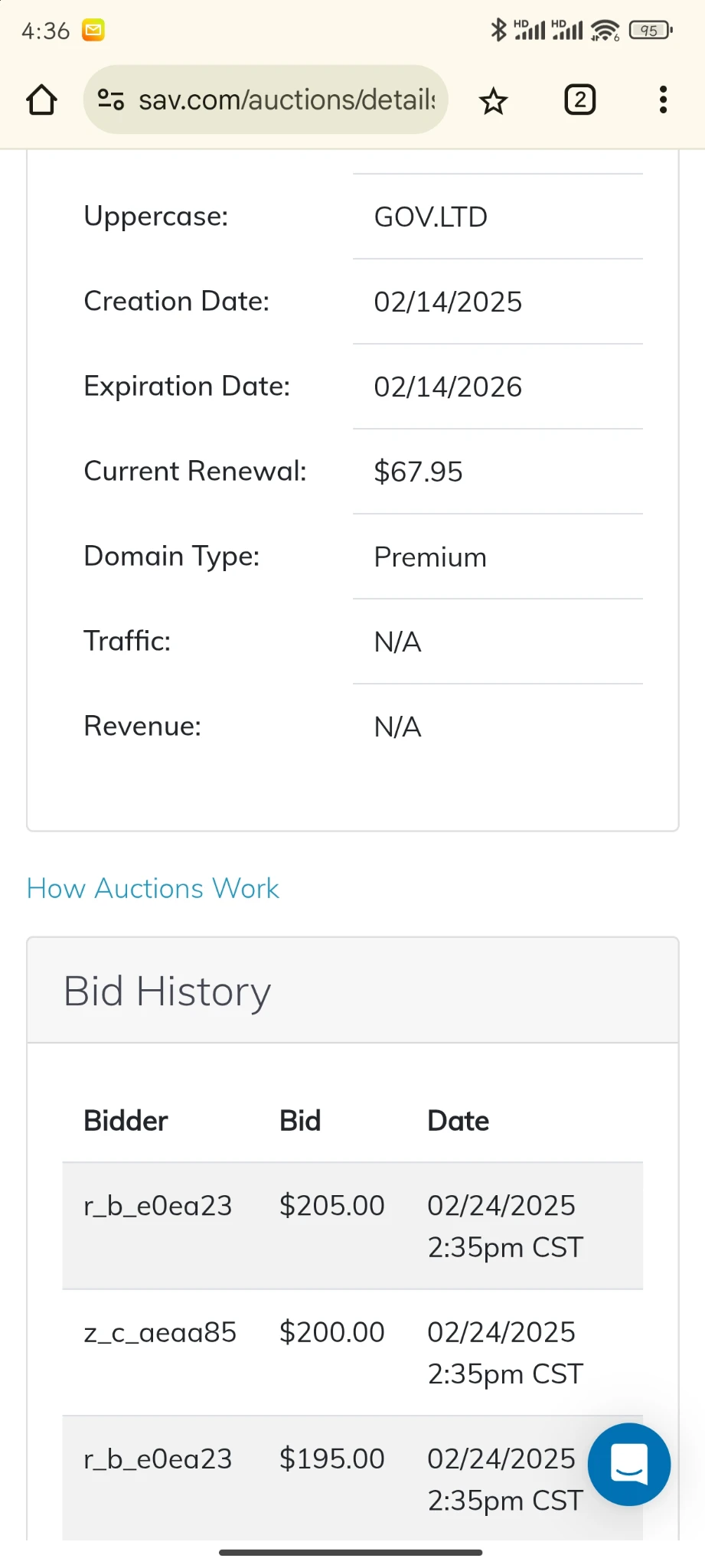Click the Date column header
705x1568 pixels.
pyautogui.click(x=458, y=1121)
